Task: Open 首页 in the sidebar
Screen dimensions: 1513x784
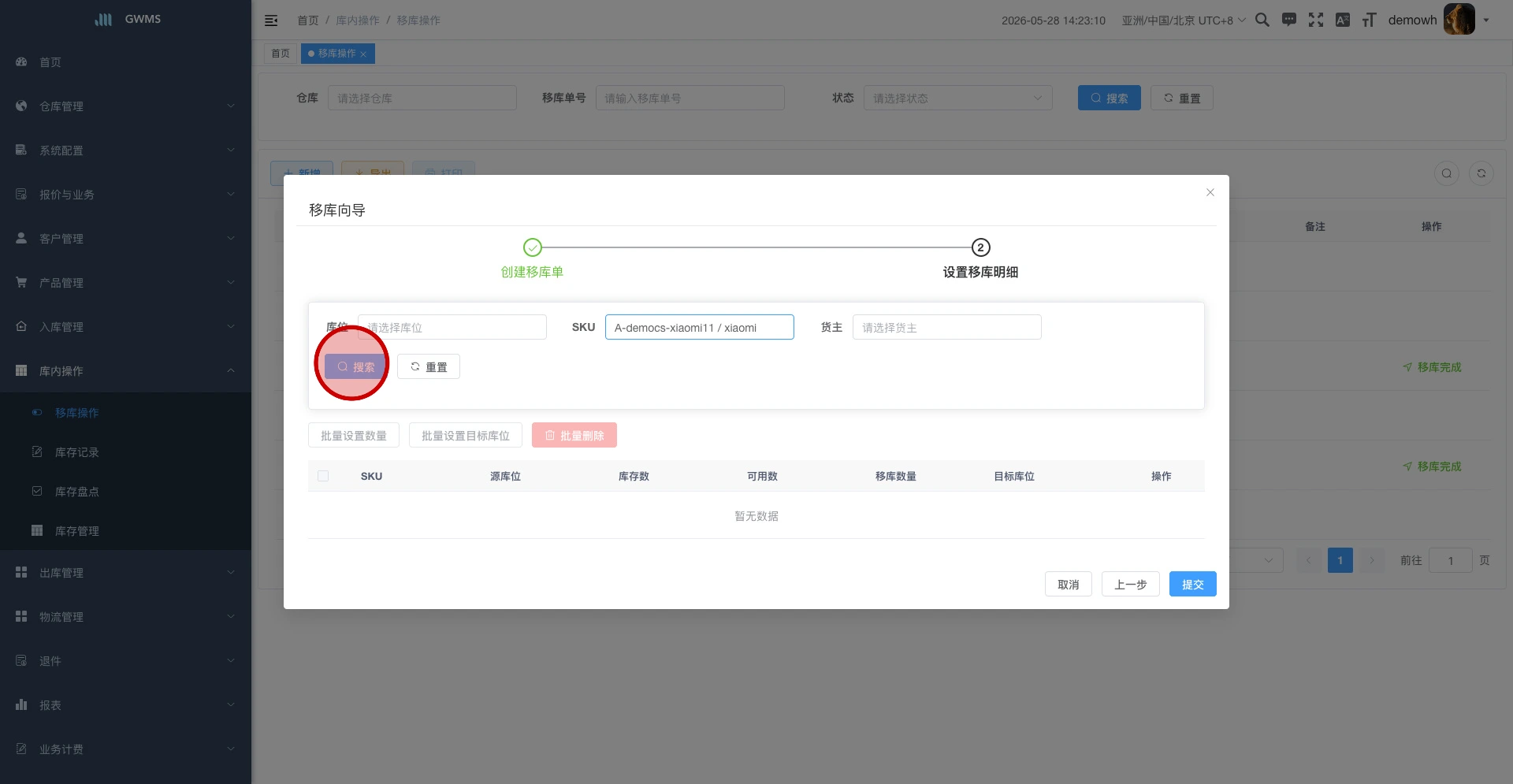Action: tap(126, 61)
